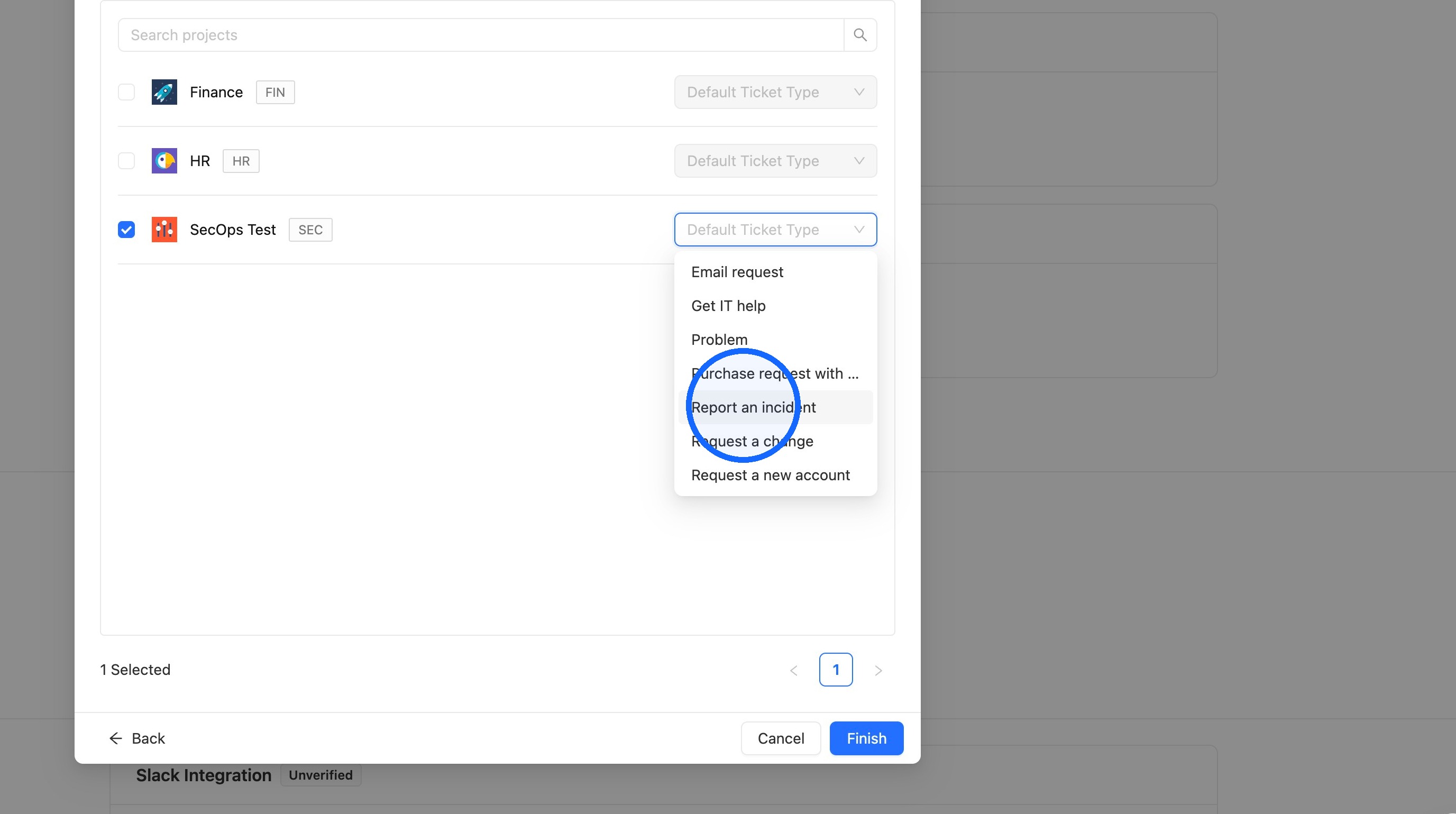Screen dimensions: 1456x814
Task: Collapse SecOps Test Default Ticket Type dropdown
Action: [775, 230]
